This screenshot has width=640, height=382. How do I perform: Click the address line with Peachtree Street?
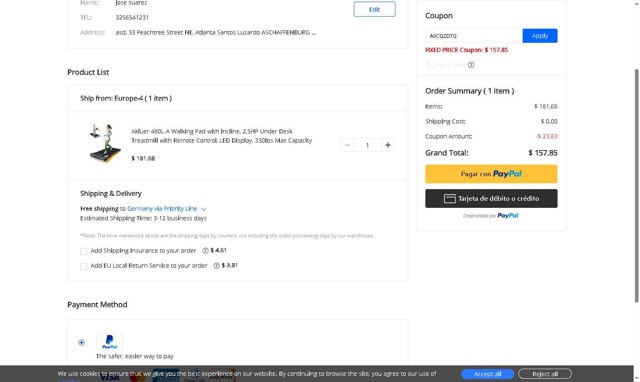(216, 32)
